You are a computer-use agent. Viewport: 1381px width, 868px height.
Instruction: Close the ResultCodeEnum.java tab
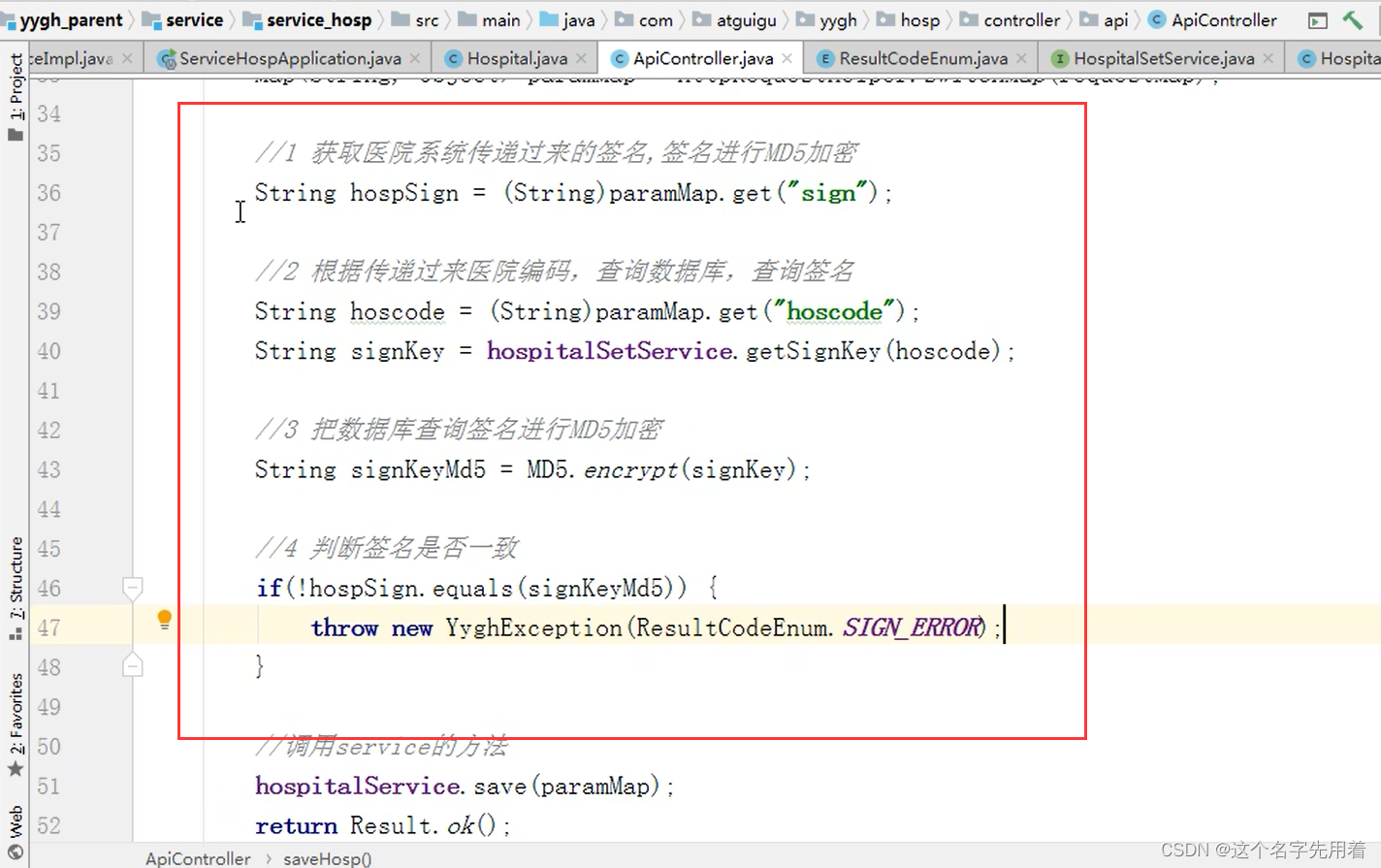point(1021,58)
